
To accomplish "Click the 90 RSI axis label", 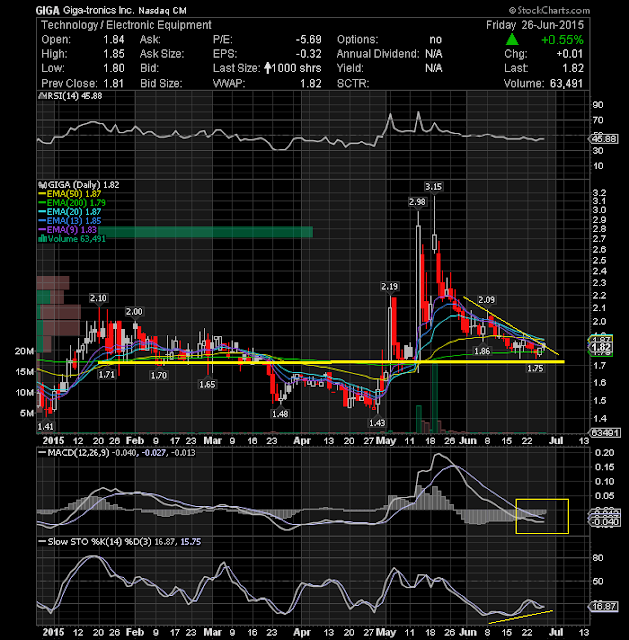I will [x=598, y=105].
